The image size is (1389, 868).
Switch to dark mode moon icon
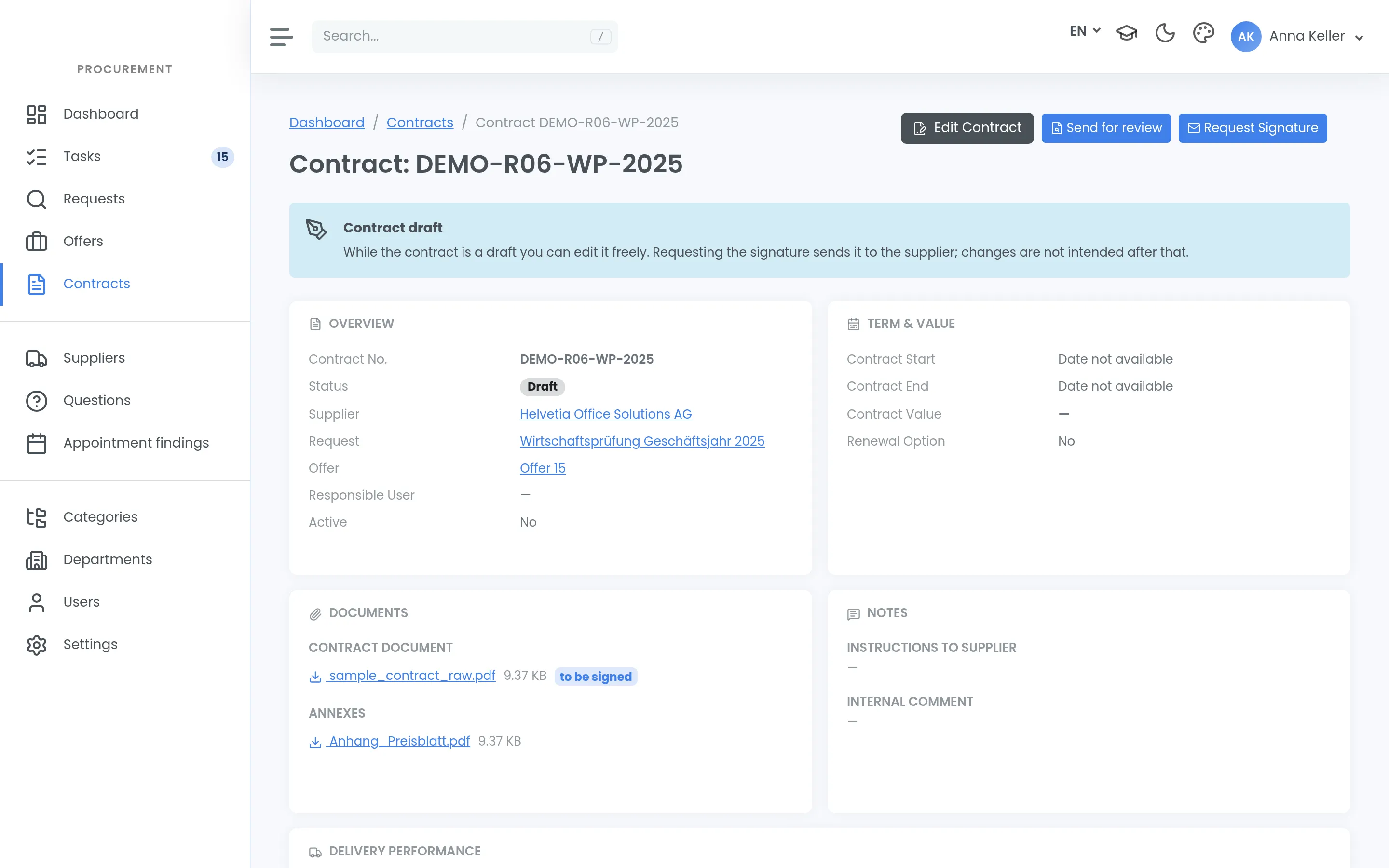(1165, 33)
